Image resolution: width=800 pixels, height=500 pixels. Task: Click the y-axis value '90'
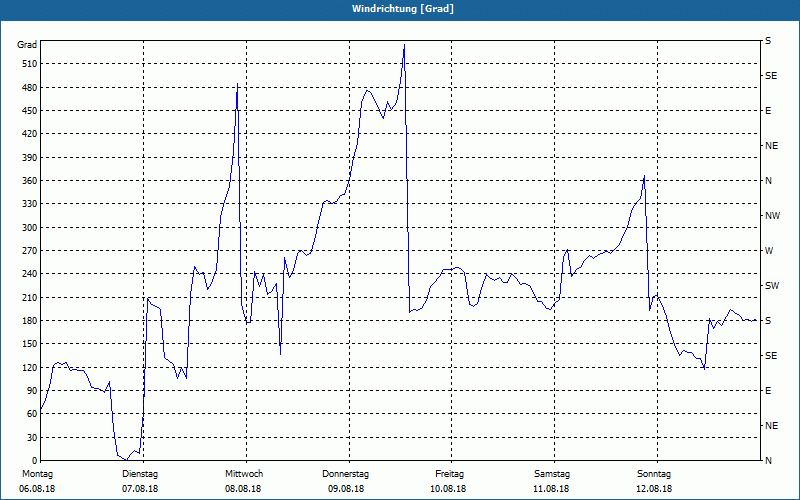coord(32,390)
